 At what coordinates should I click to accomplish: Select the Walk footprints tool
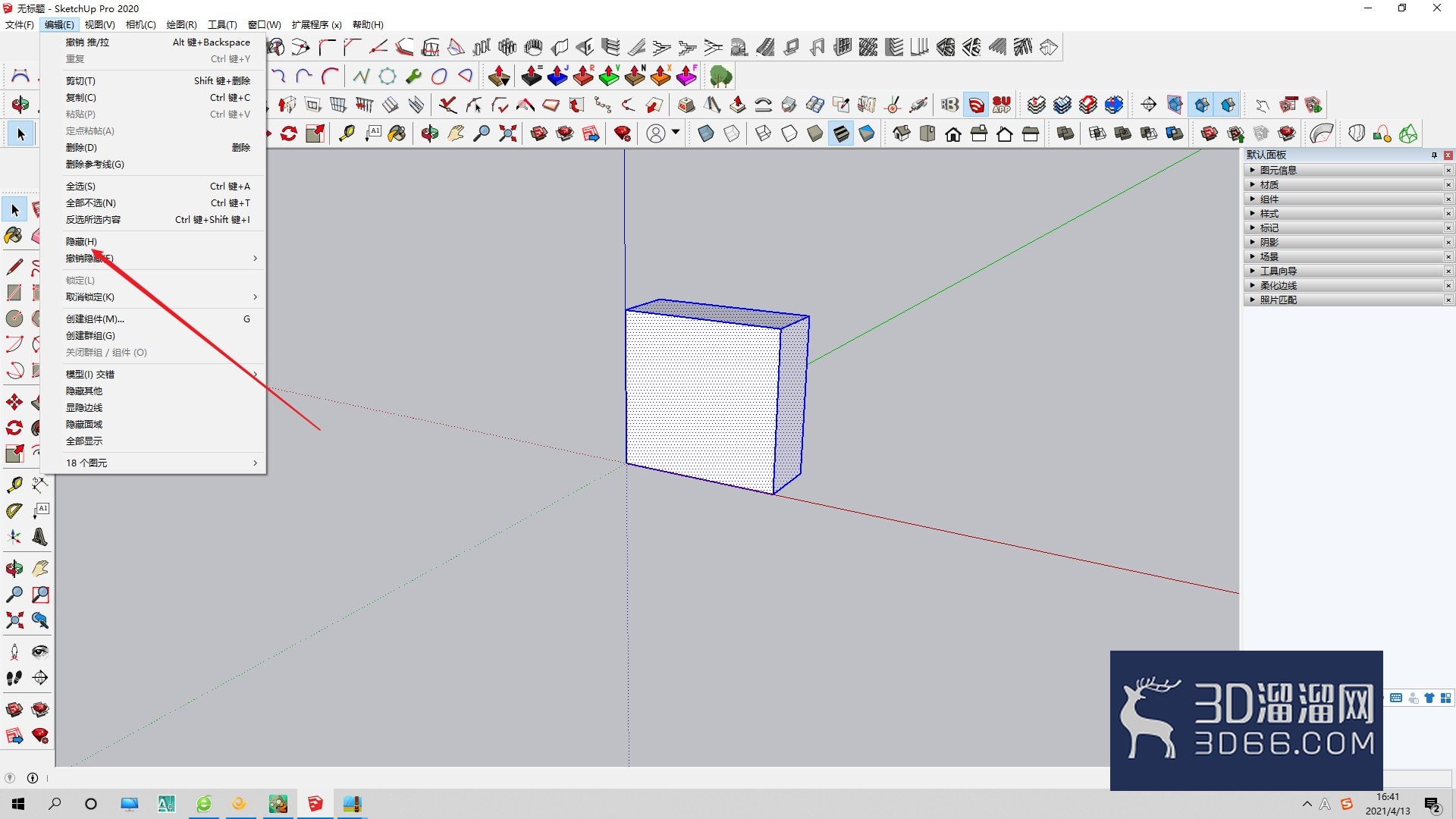[14, 678]
